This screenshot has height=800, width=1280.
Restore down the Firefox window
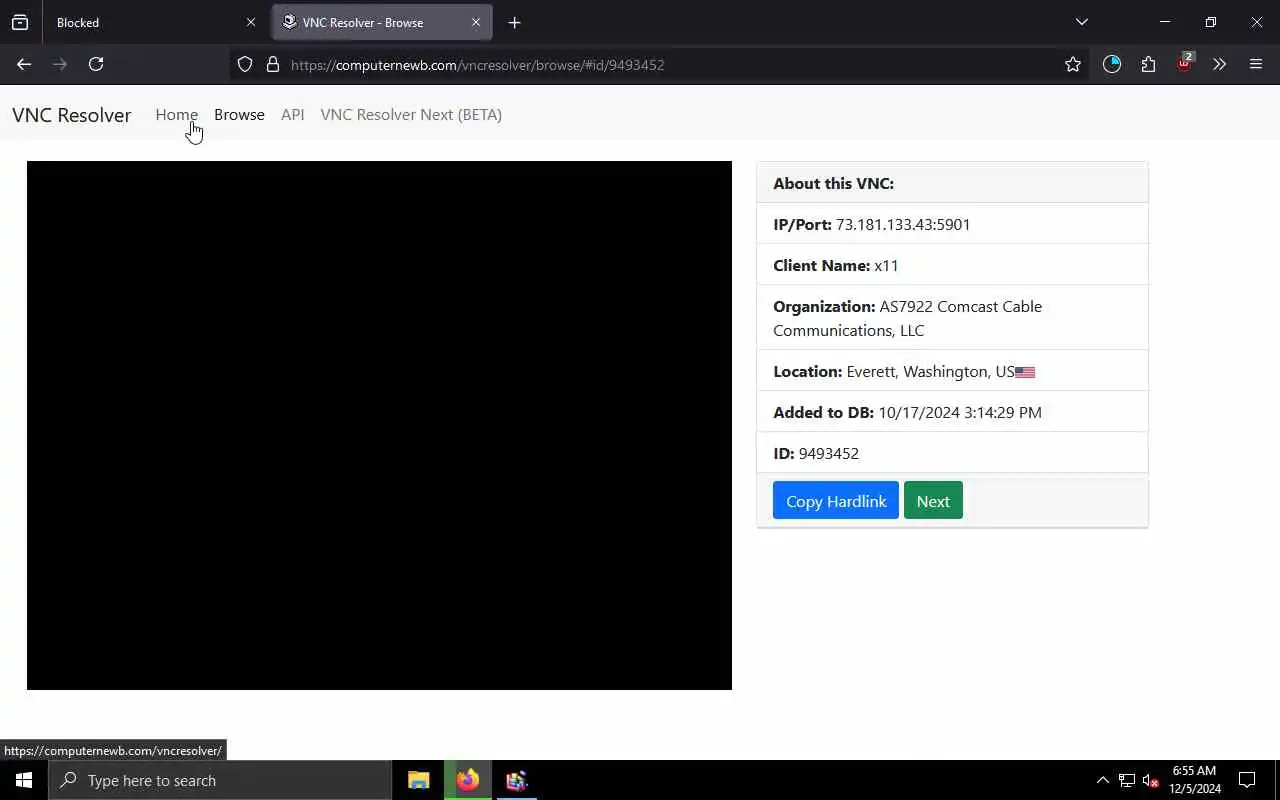click(1210, 22)
